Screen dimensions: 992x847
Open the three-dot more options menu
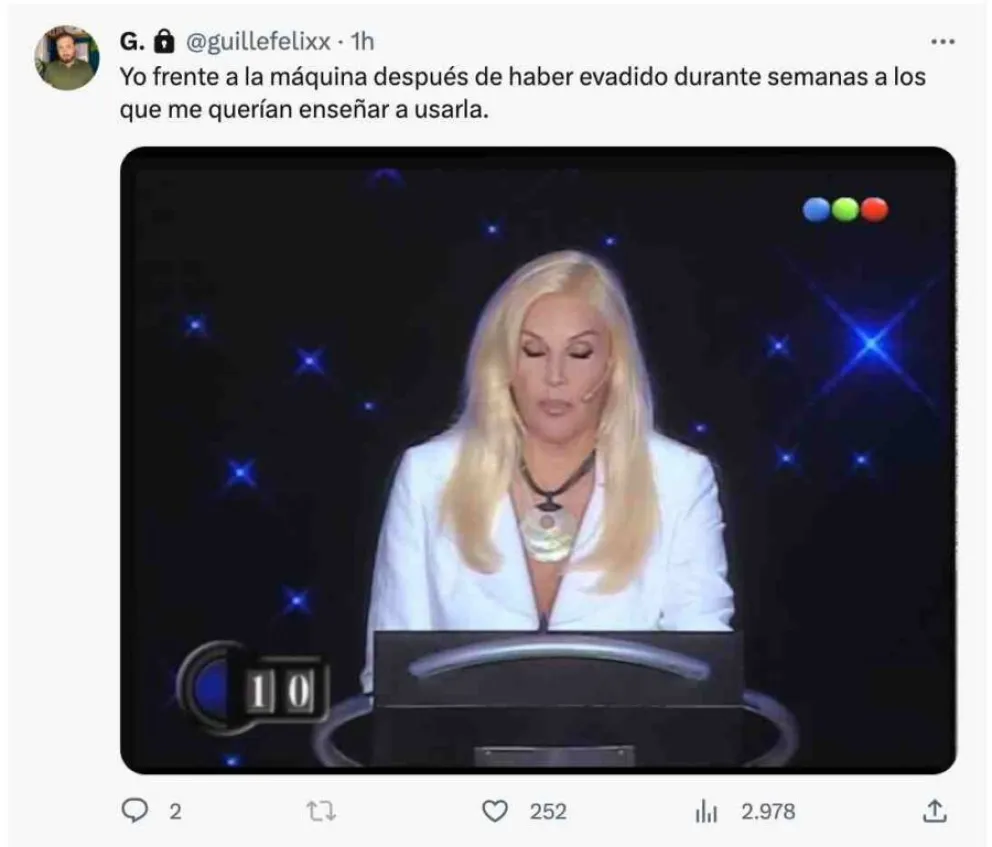pyautogui.click(x=943, y=42)
